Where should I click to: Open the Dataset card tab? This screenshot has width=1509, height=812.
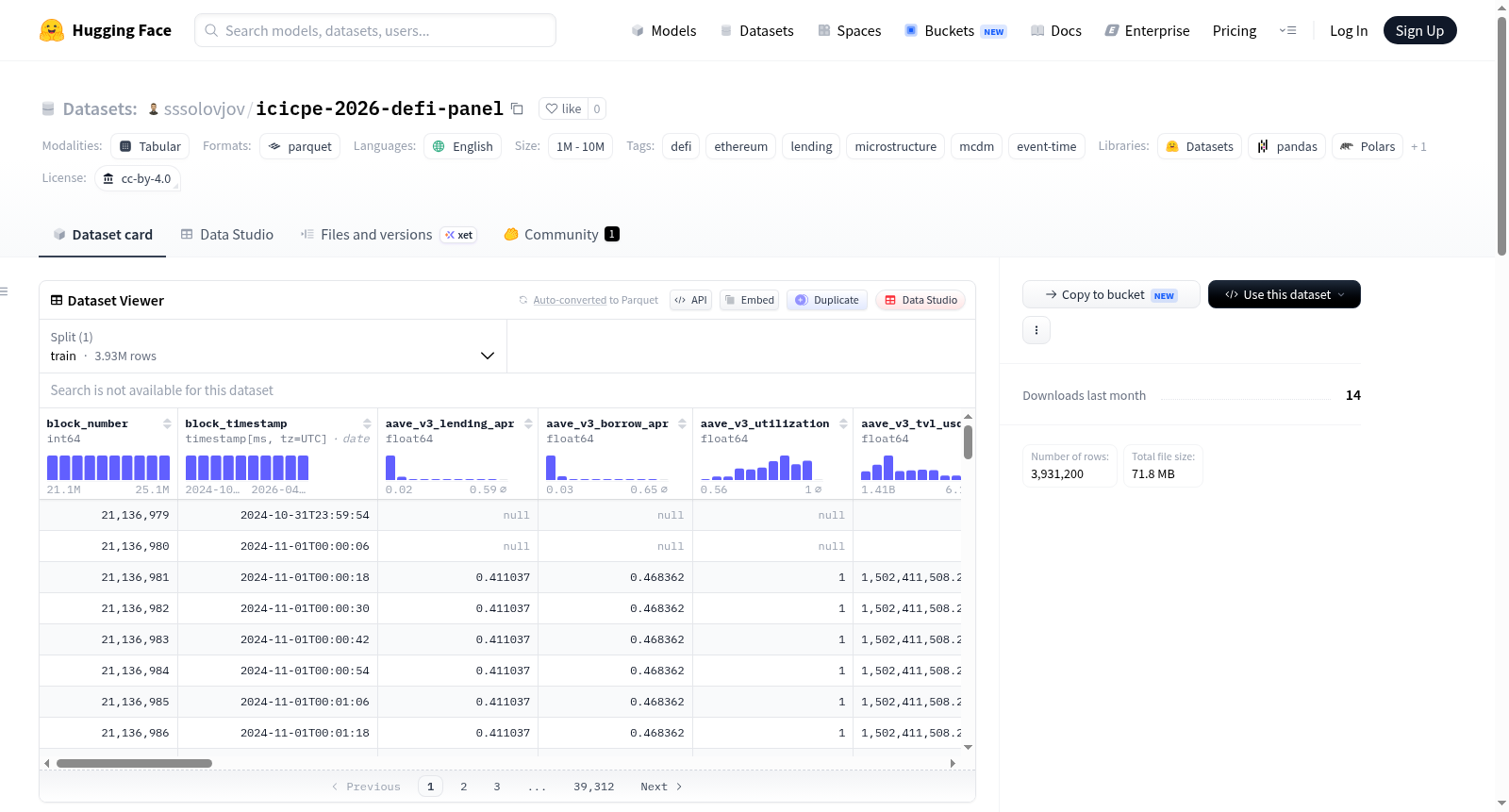tap(103, 235)
